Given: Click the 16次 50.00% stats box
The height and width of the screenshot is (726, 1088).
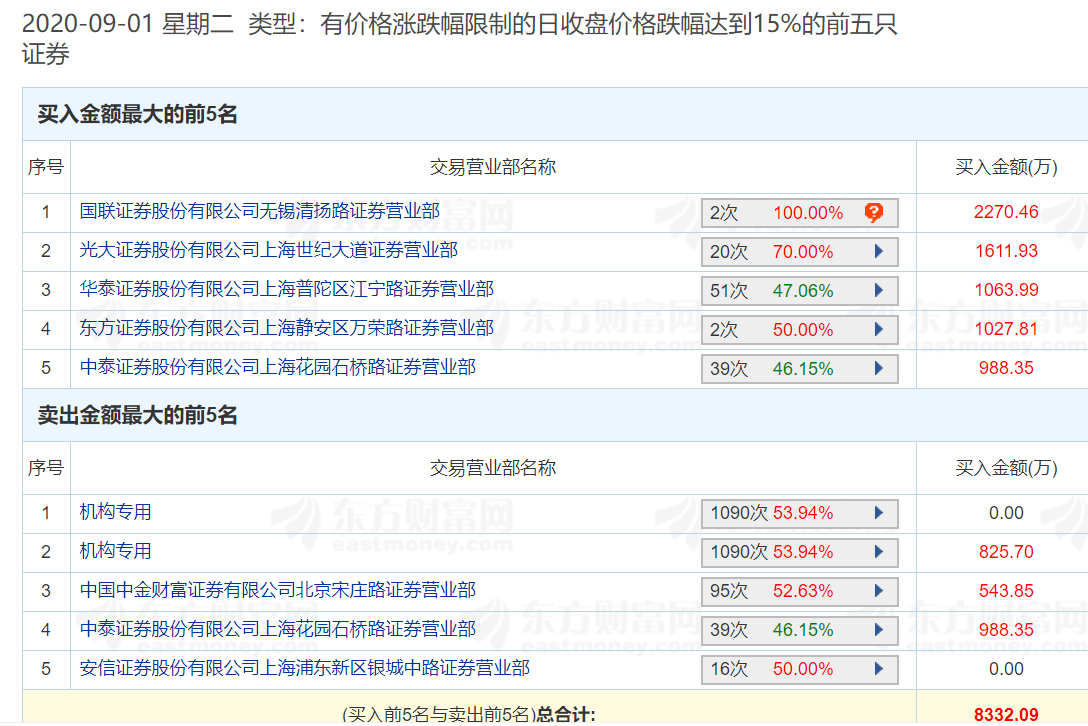Looking at the screenshot, I should 799,669.
